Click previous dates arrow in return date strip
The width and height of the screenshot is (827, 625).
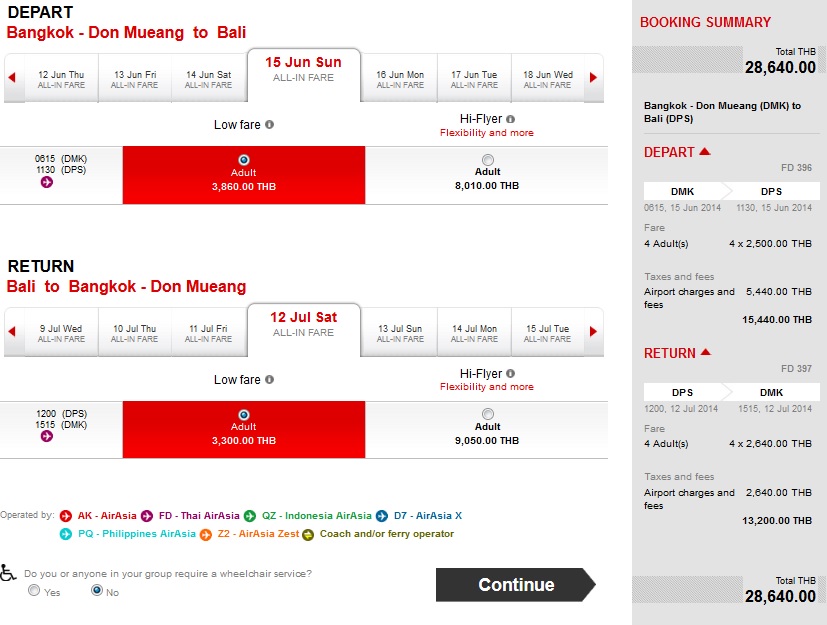[x=12, y=331]
